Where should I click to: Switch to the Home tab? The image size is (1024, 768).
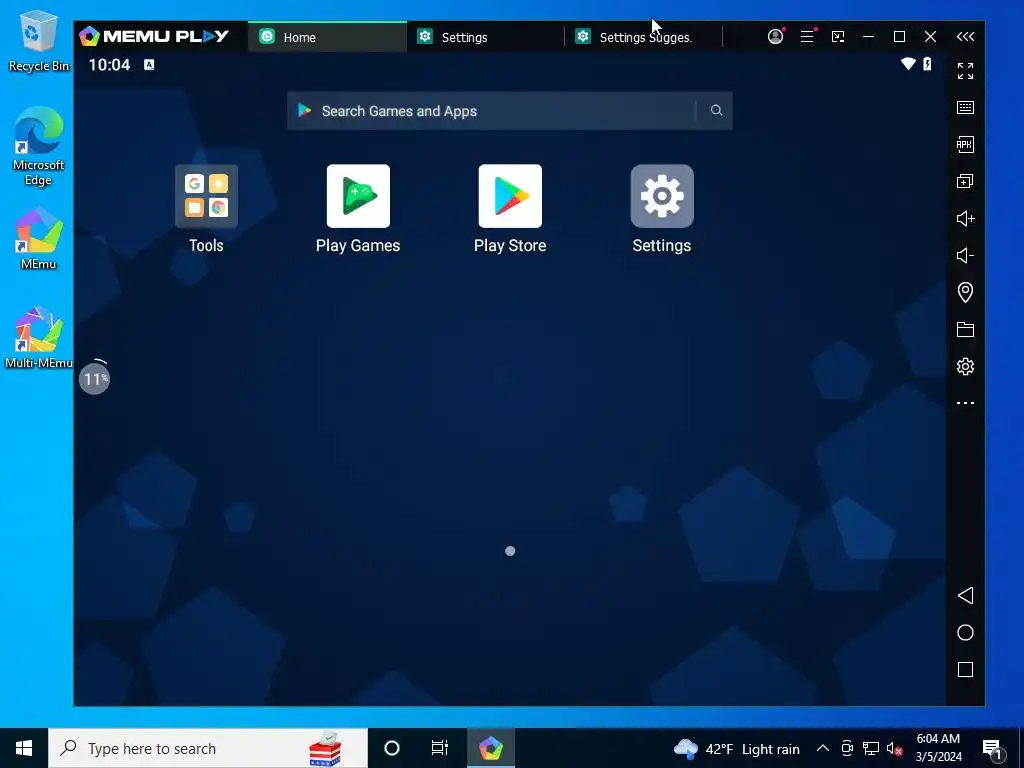pyautogui.click(x=327, y=37)
